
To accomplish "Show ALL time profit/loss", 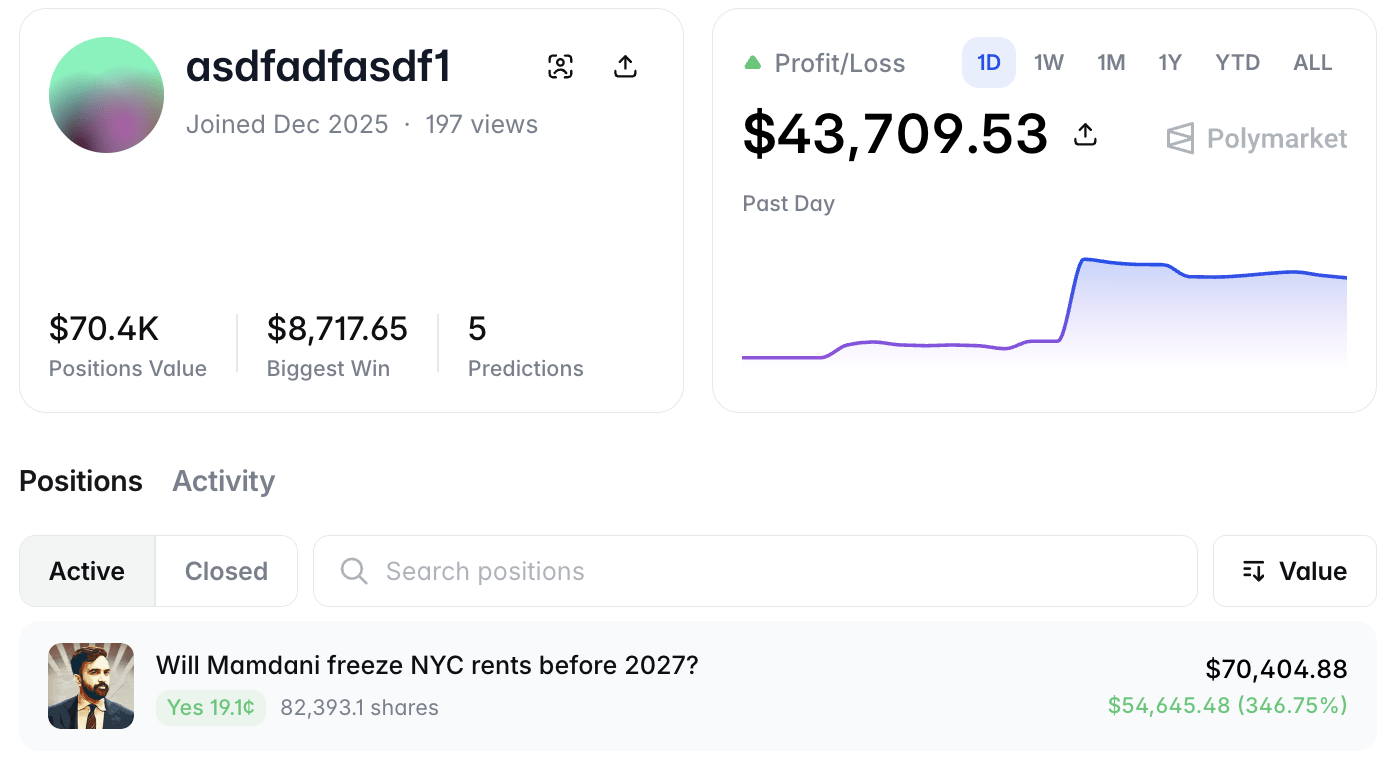I will click(x=1313, y=63).
